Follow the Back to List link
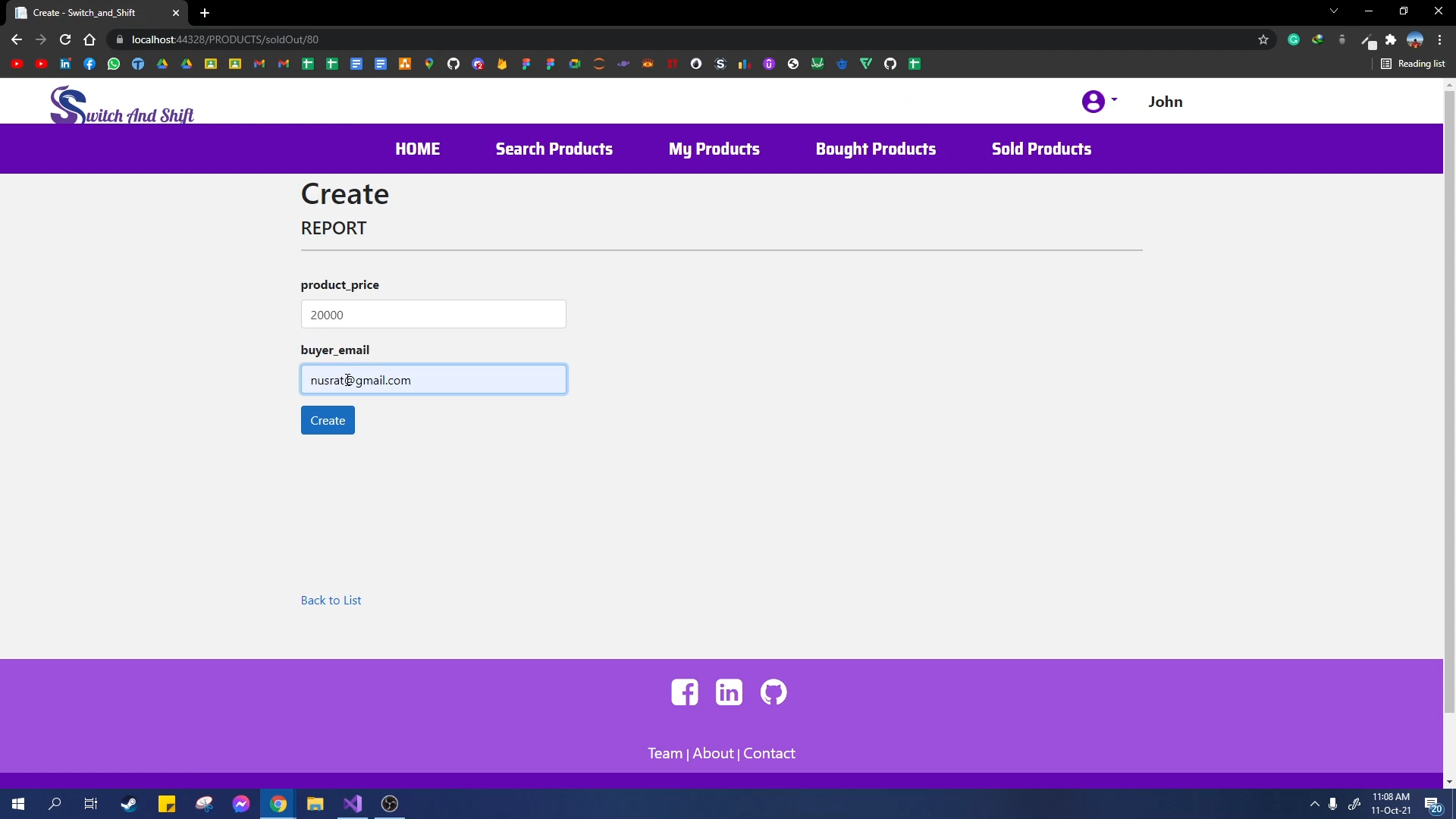Image resolution: width=1456 pixels, height=819 pixels. pyautogui.click(x=331, y=600)
